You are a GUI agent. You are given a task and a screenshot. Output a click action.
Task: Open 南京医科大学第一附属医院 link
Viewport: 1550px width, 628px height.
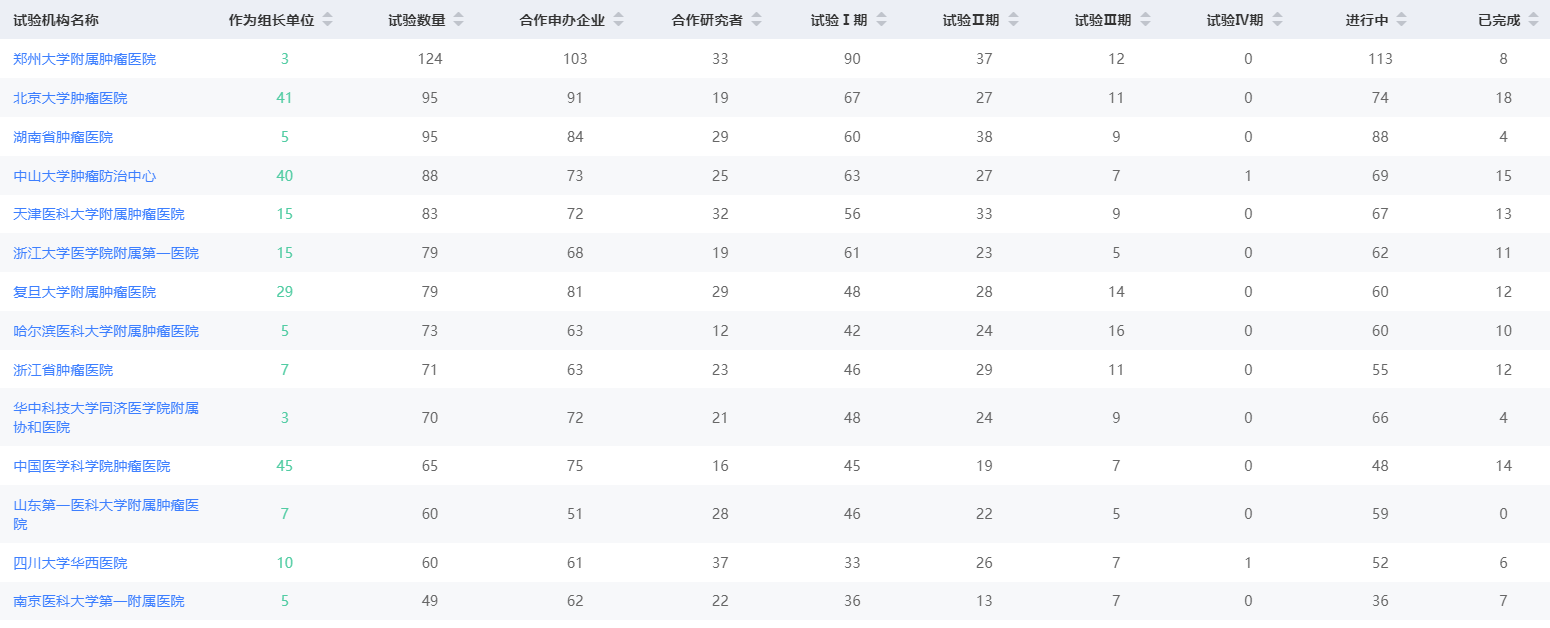pos(99,601)
